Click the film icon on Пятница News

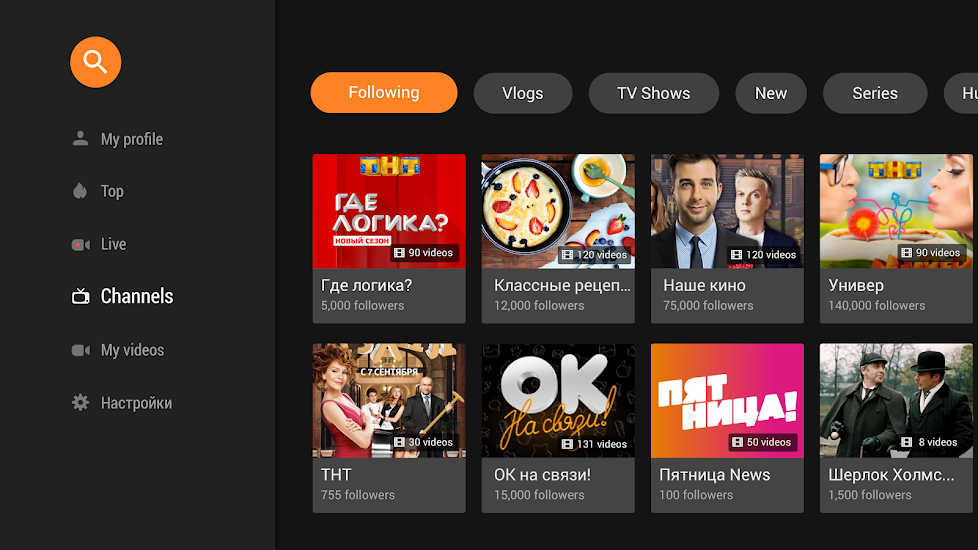[x=737, y=442]
